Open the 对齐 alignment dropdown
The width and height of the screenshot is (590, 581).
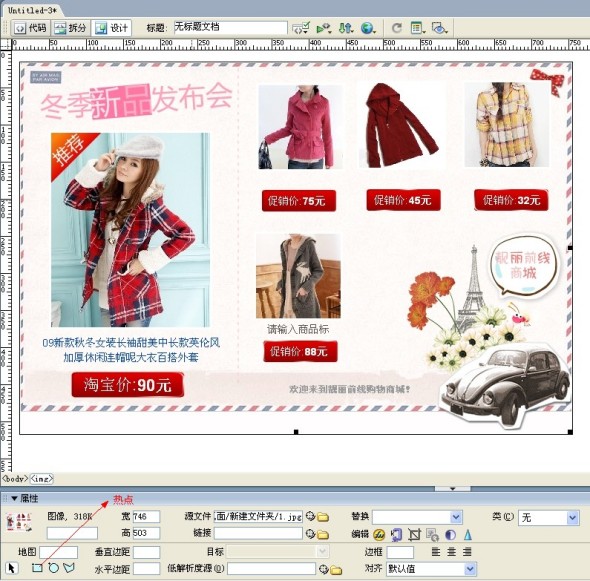click(x=470, y=569)
